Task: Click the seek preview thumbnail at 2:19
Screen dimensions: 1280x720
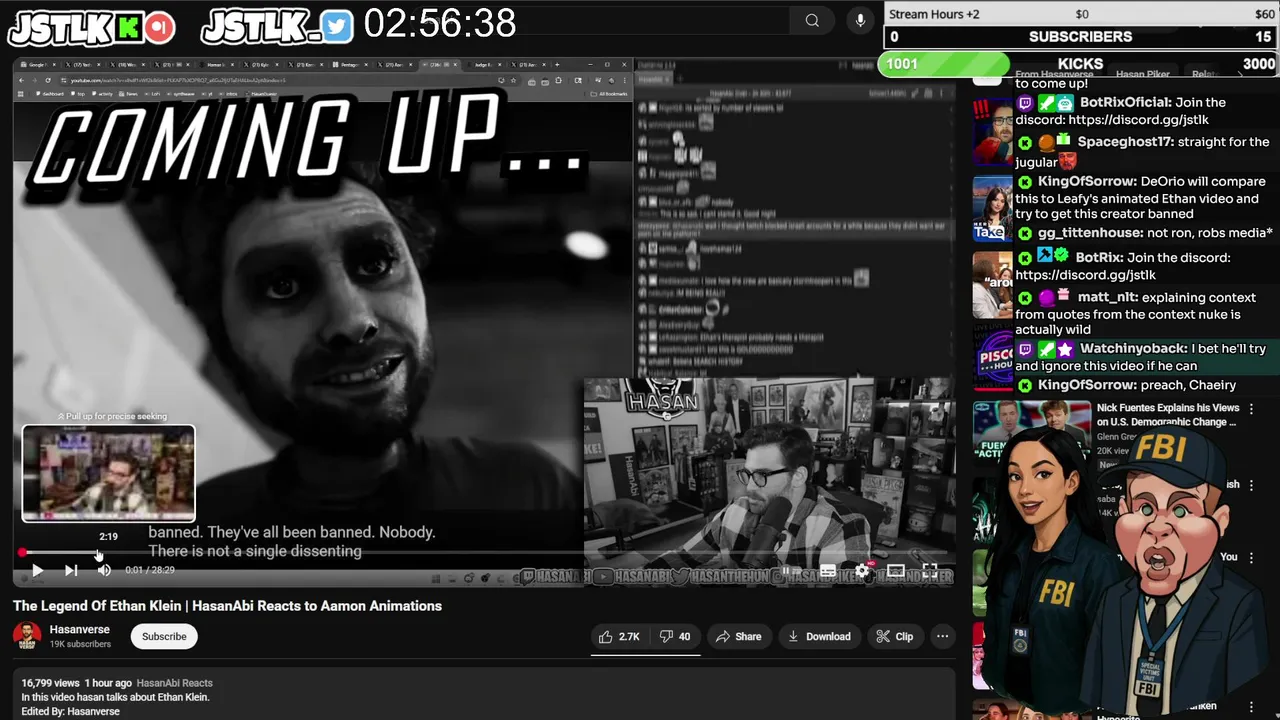Action: click(108, 473)
